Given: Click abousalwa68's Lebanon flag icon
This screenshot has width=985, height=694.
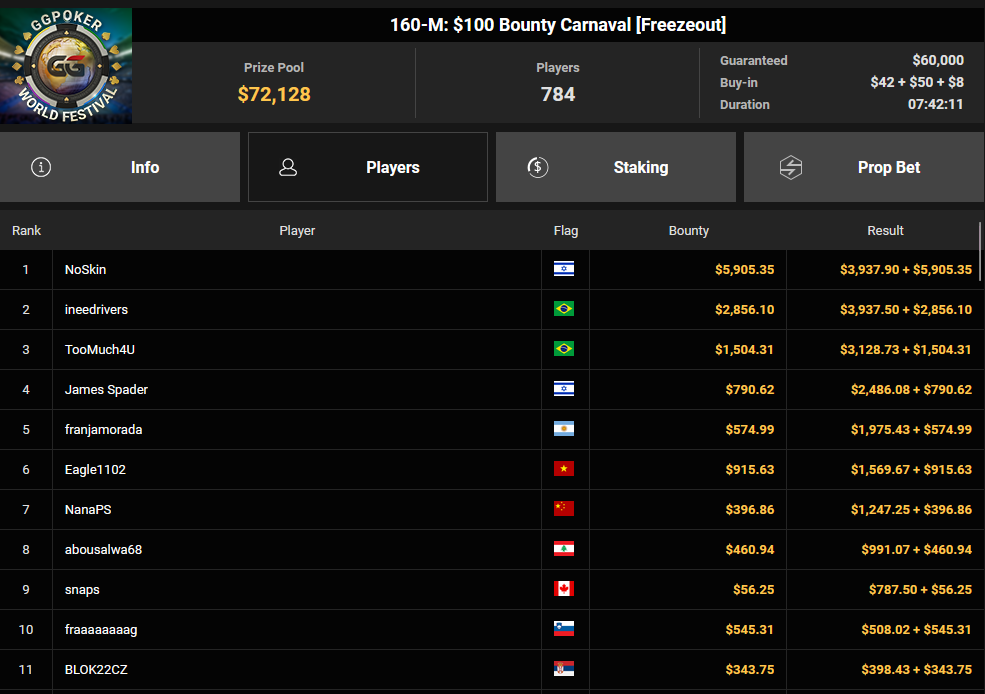Looking at the screenshot, I should pos(563,549).
